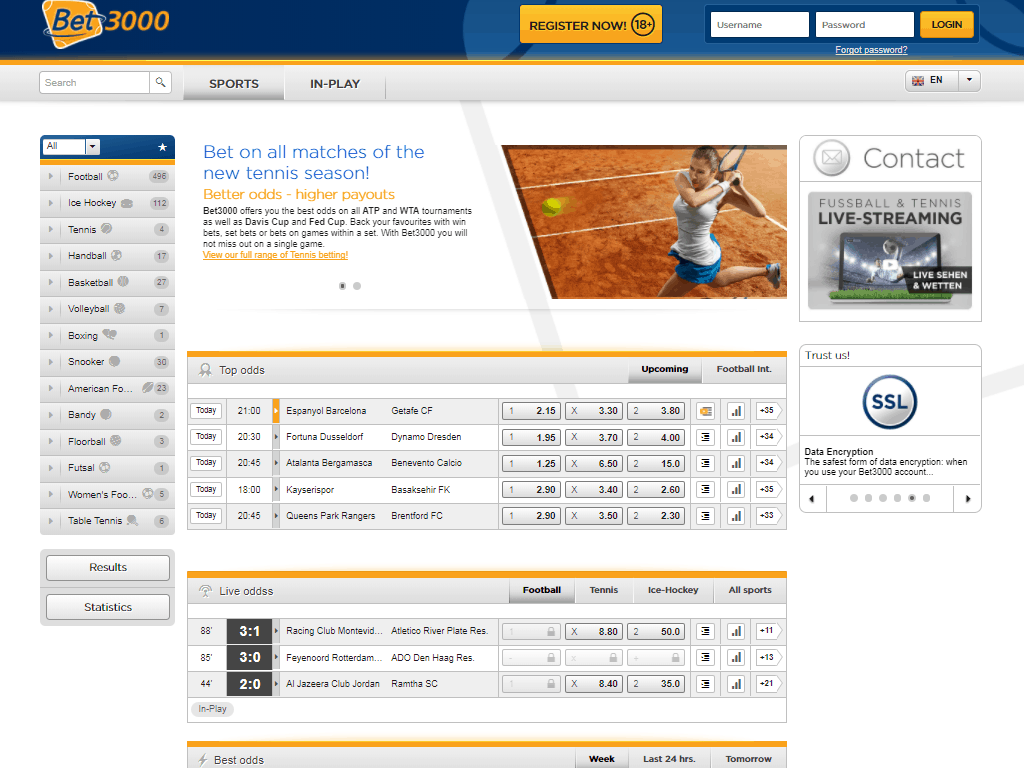Open statistics icon for Queens Park Rangers match

736,516
